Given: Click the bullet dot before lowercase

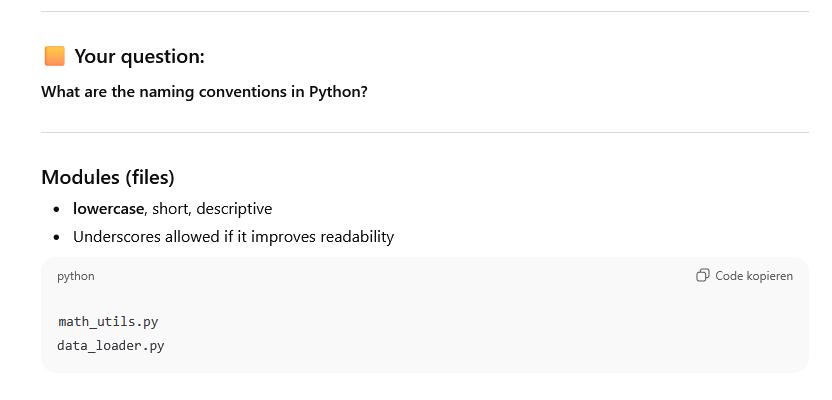Looking at the screenshot, I should click(56, 210).
